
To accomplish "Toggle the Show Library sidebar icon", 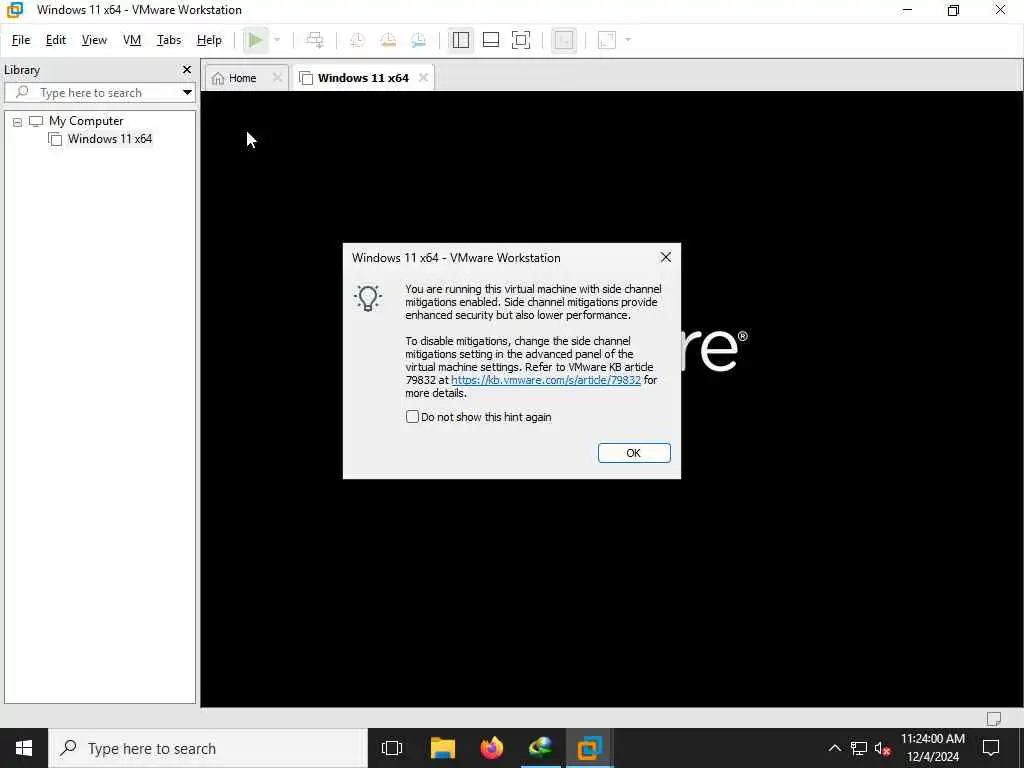I will tap(460, 40).
